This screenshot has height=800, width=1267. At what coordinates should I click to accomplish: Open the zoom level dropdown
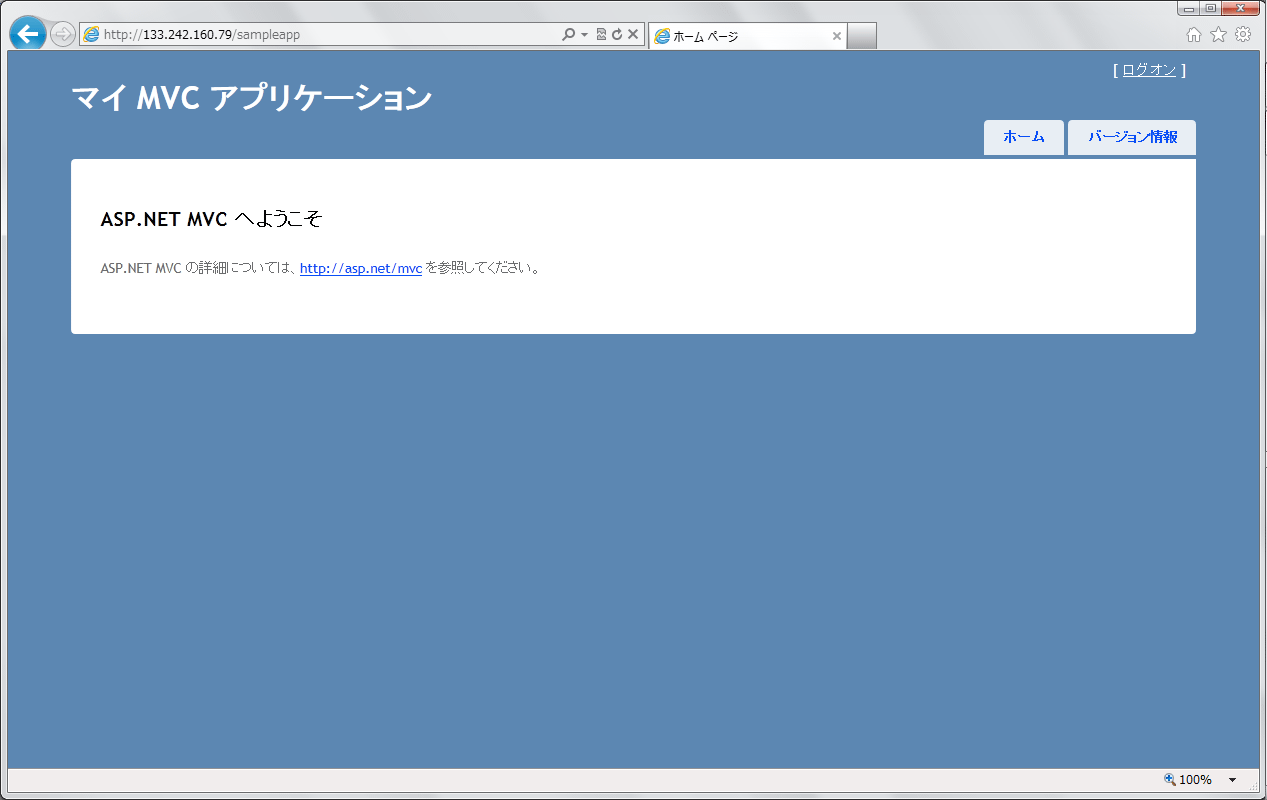1232,779
